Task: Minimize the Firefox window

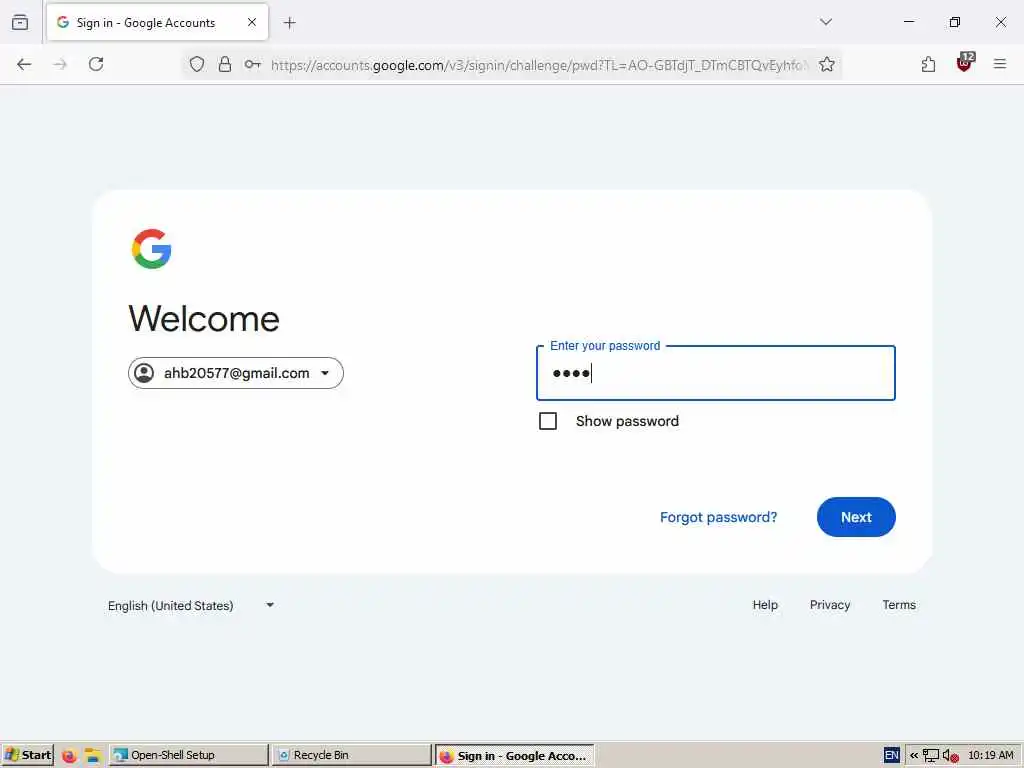Action: tap(908, 22)
